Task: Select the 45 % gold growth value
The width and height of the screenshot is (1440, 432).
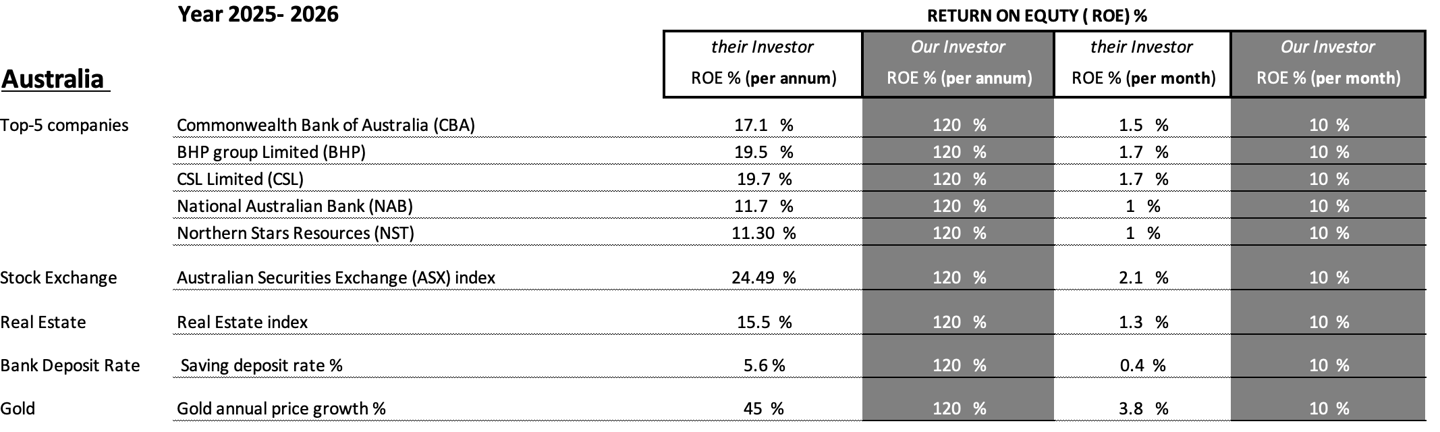Action: [763, 409]
